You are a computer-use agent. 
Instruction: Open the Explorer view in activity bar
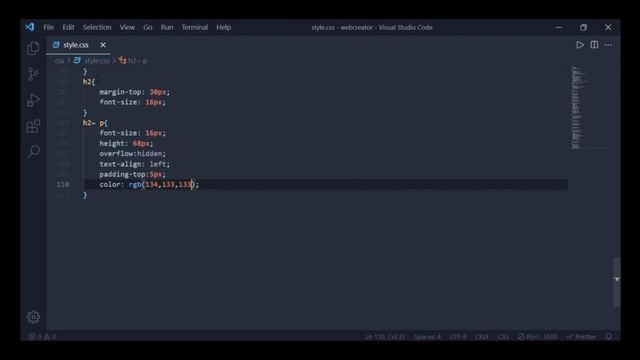click(33, 49)
